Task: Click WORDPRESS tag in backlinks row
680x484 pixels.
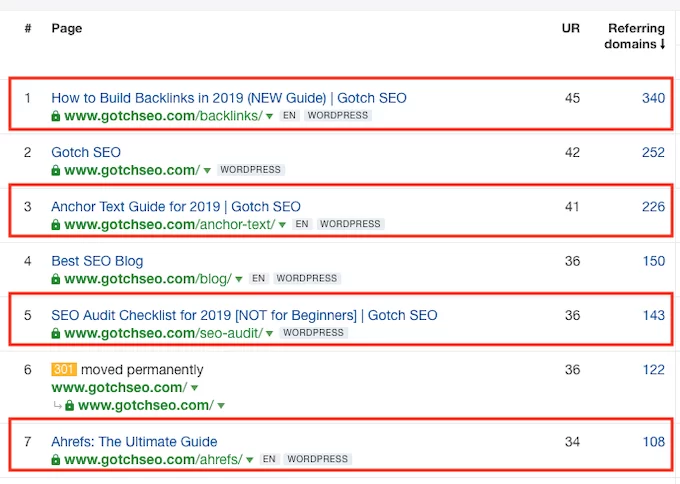Action: (x=338, y=115)
